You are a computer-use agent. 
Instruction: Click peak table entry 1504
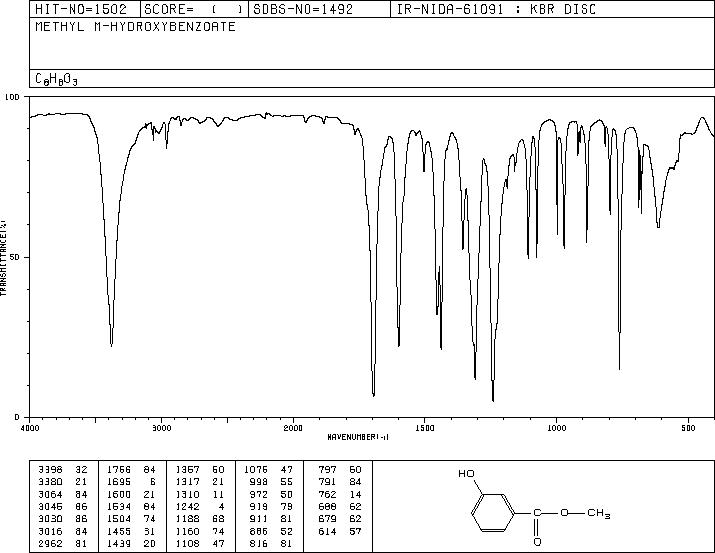click(x=131, y=519)
